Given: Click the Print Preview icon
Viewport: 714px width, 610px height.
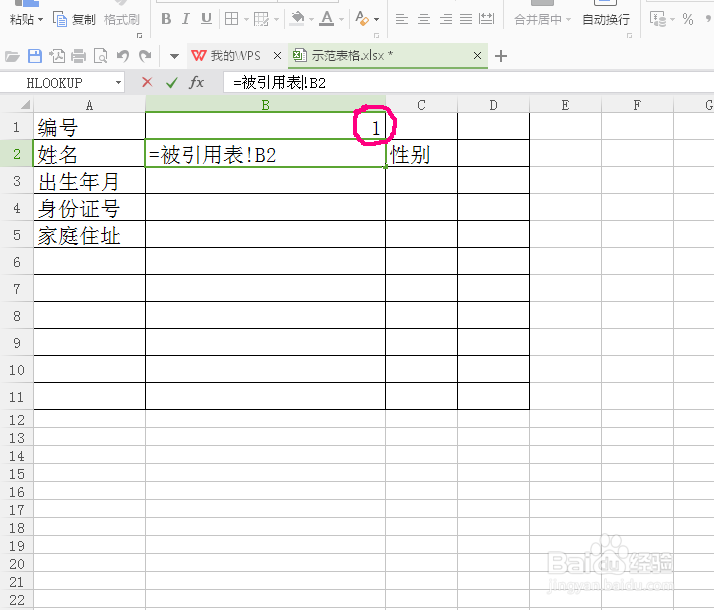Looking at the screenshot, I should (100, 56).
